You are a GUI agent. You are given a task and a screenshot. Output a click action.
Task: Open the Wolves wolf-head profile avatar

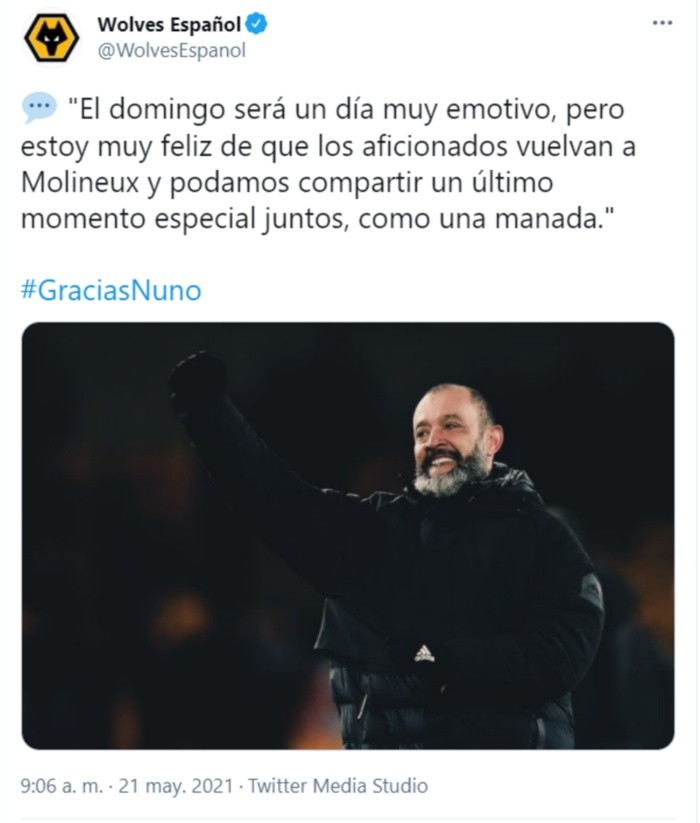pyautogui.click(x=51, y=38)
